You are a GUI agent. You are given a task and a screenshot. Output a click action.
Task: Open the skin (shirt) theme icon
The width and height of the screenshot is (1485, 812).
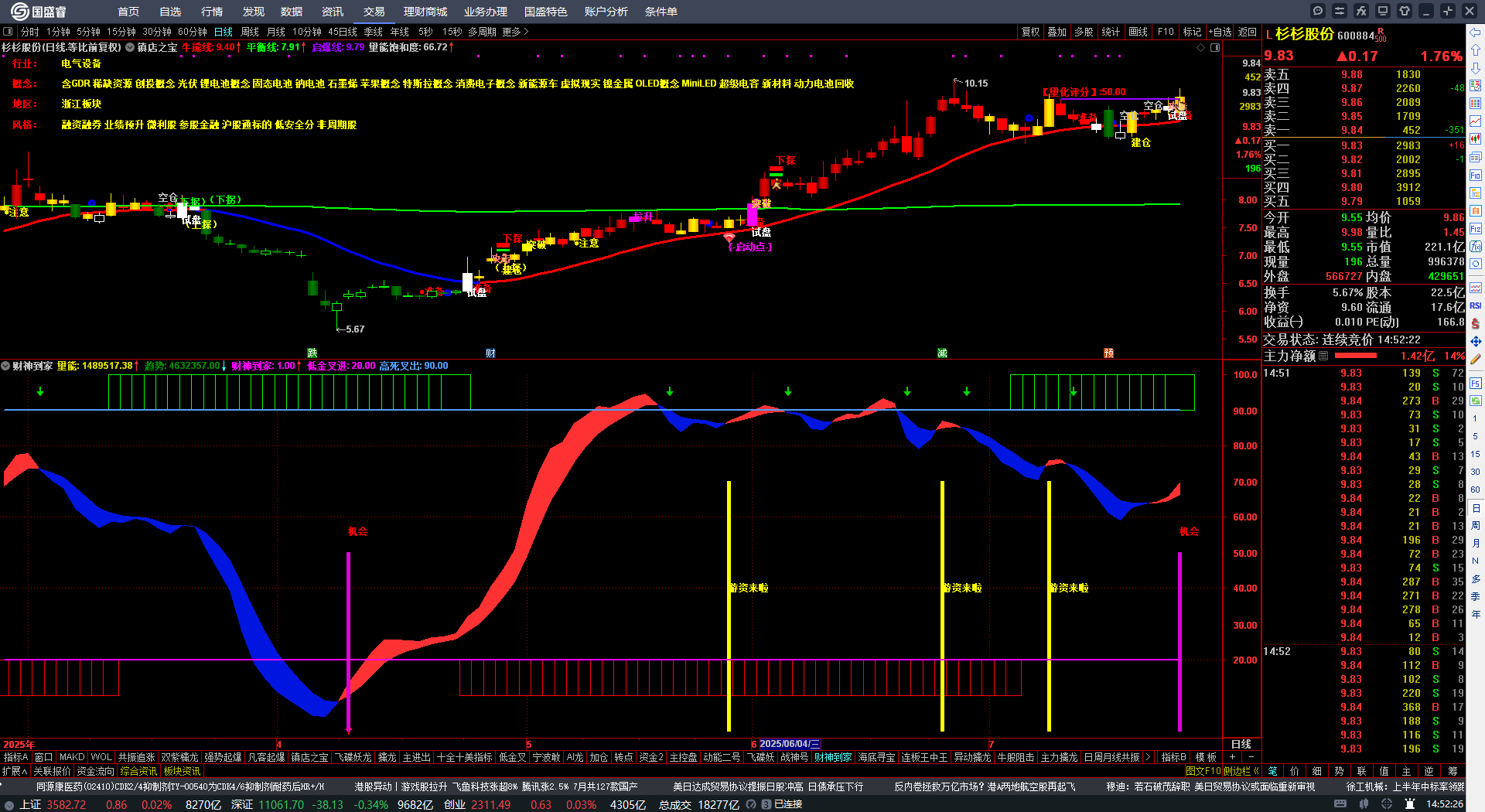(1405, 11)
